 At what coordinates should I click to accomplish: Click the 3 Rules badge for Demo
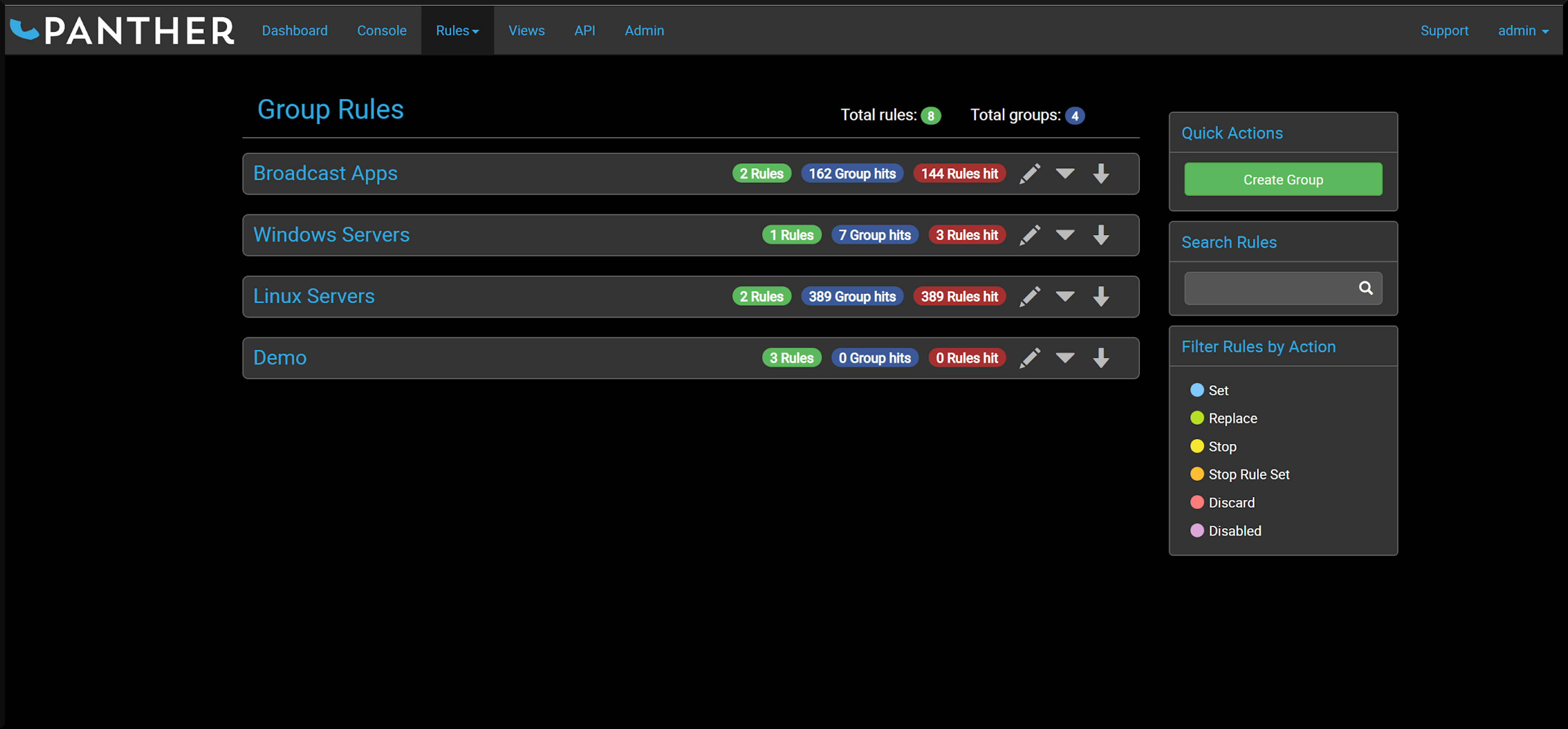click(791, 358)
